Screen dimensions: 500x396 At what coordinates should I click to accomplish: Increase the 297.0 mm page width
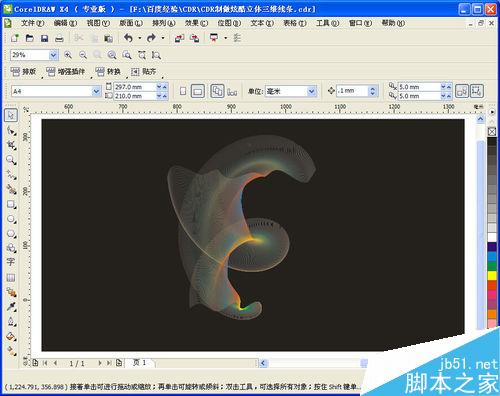click(165, 87)
